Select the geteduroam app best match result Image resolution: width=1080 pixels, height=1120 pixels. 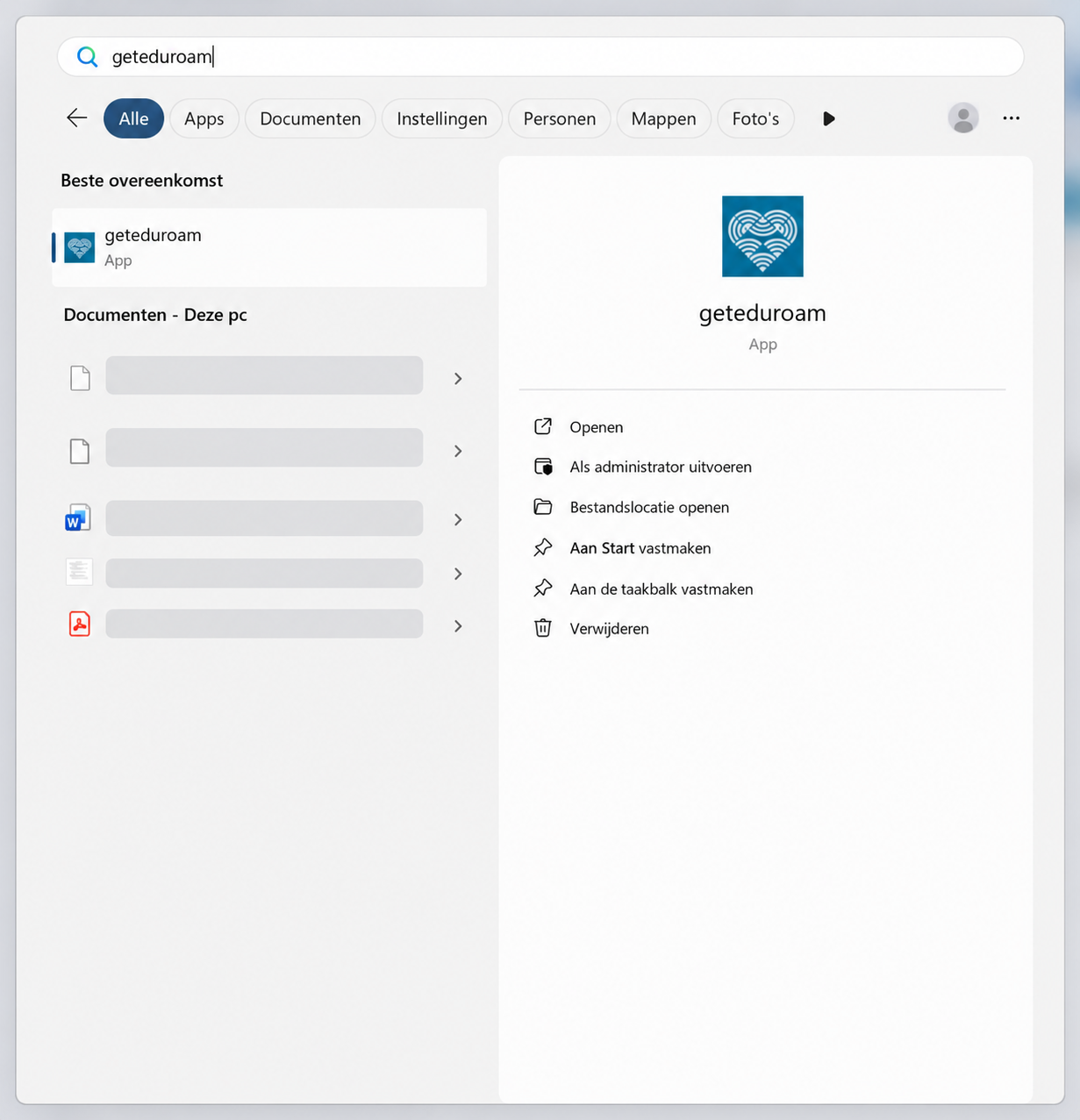click(269, 247)
